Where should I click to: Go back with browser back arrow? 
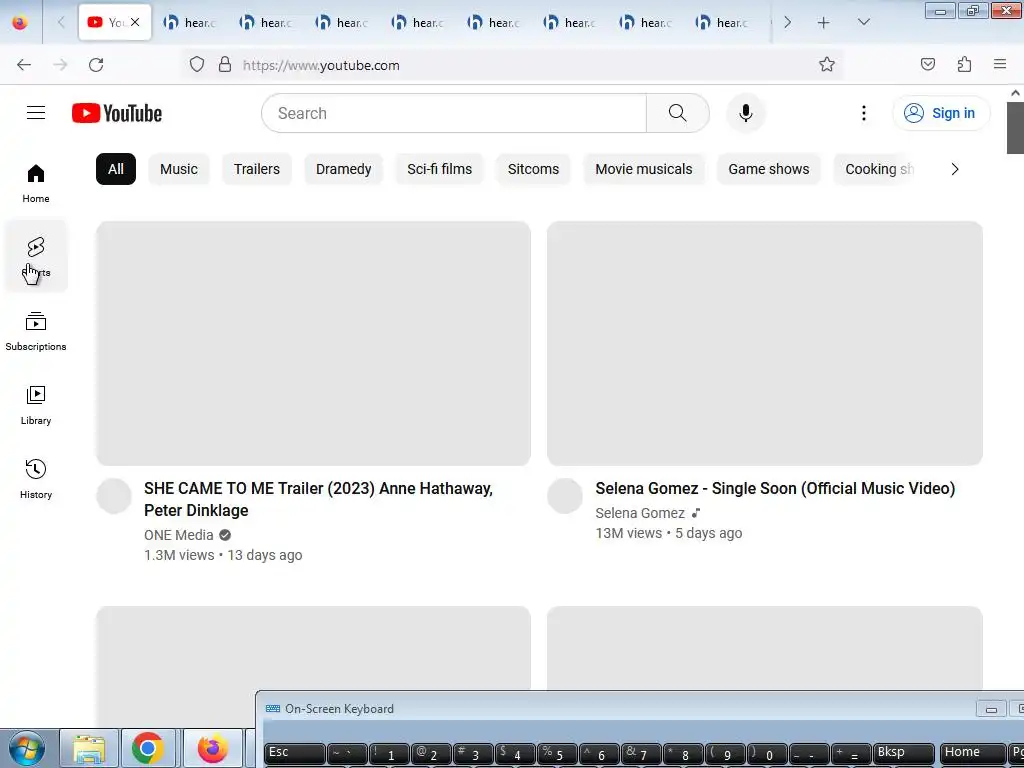tap(24, 65)
